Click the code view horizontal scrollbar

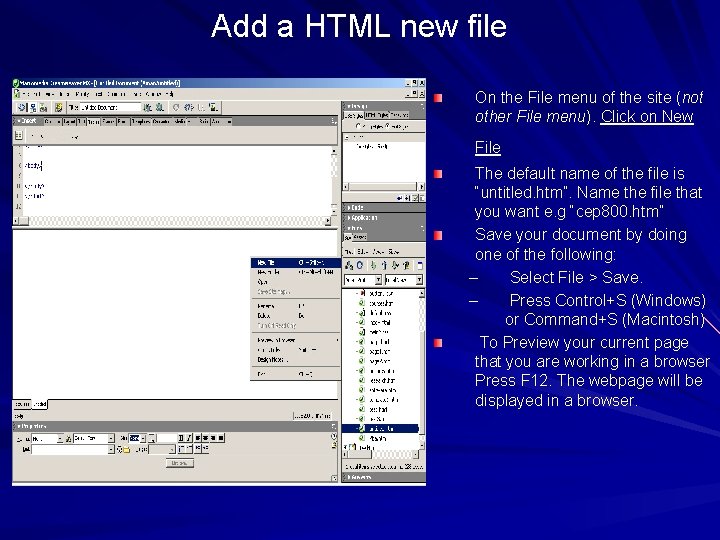(172, 221)
